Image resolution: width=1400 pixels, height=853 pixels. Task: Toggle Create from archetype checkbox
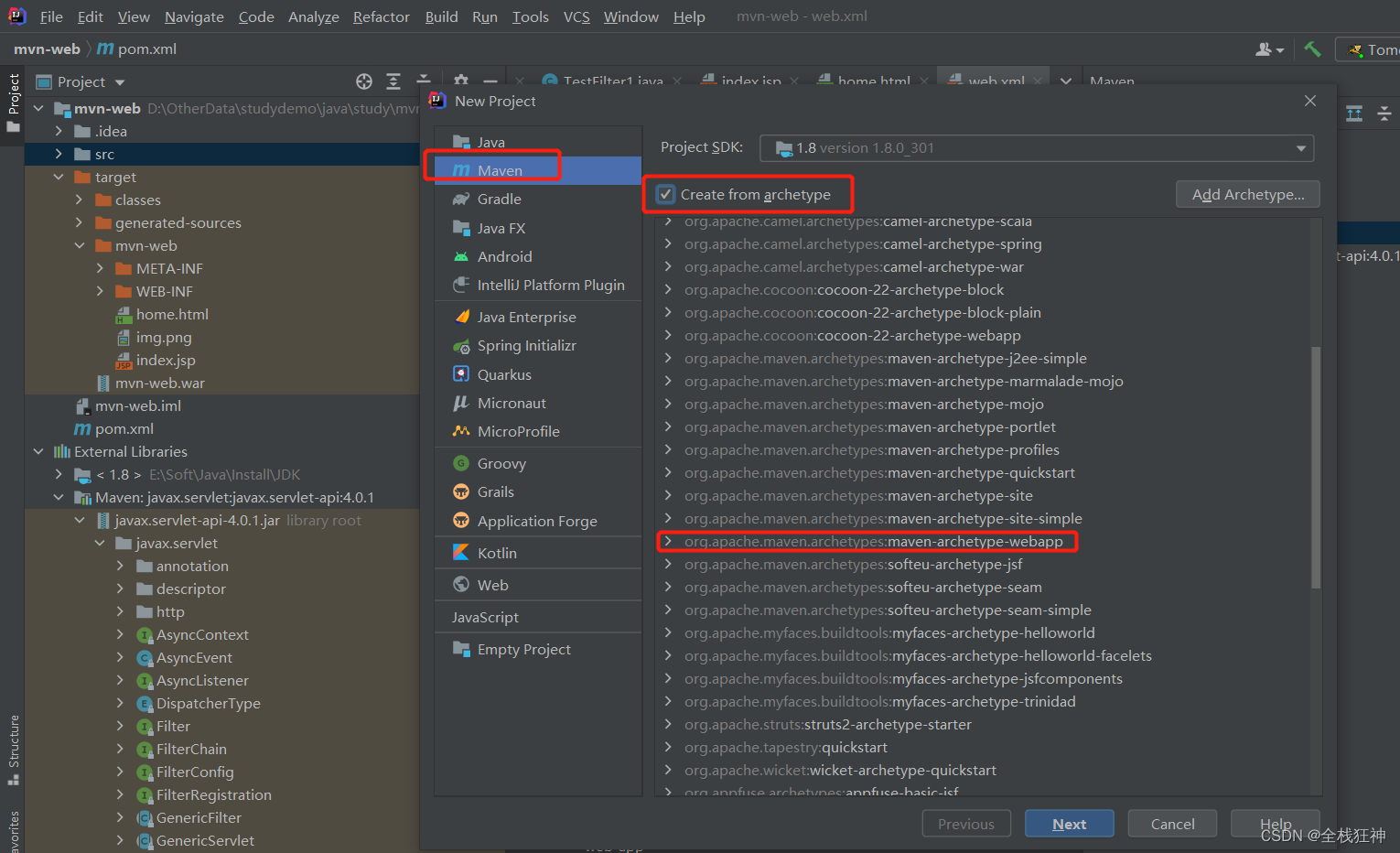(x=666, y=194)
